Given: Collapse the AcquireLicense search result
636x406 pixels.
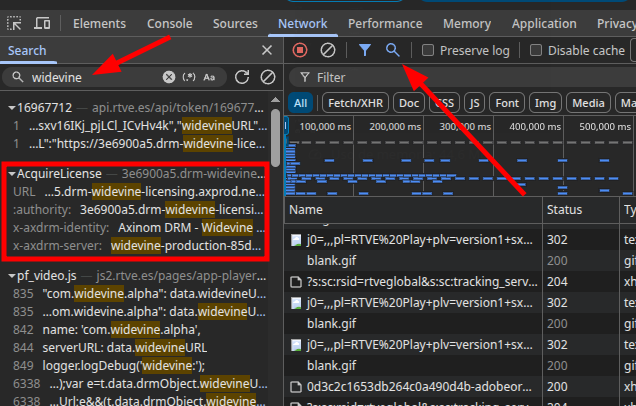Looking at the screenshot, I should click(x=11, y=174).
